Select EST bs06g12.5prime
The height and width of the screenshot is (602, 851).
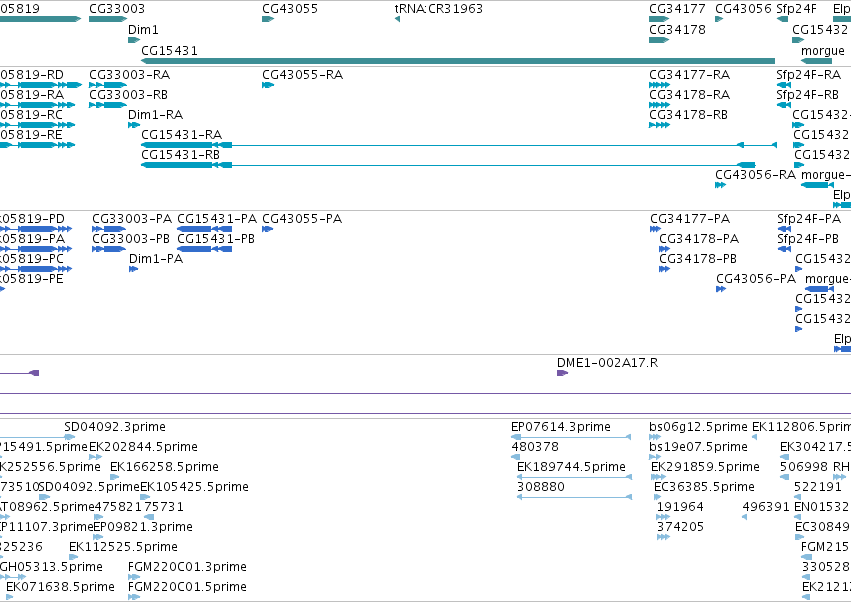(x=698, y=427)
